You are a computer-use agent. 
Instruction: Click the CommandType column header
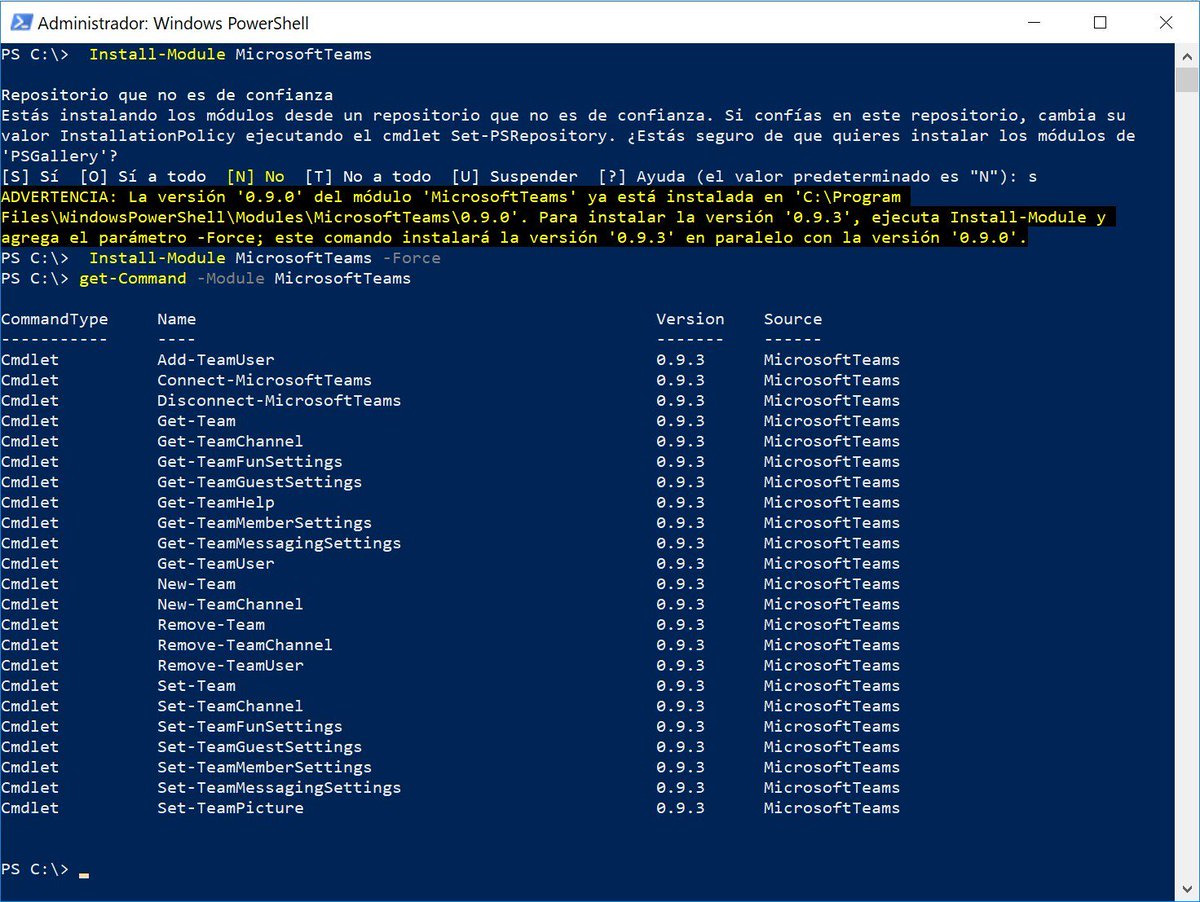tap(54, 319)
